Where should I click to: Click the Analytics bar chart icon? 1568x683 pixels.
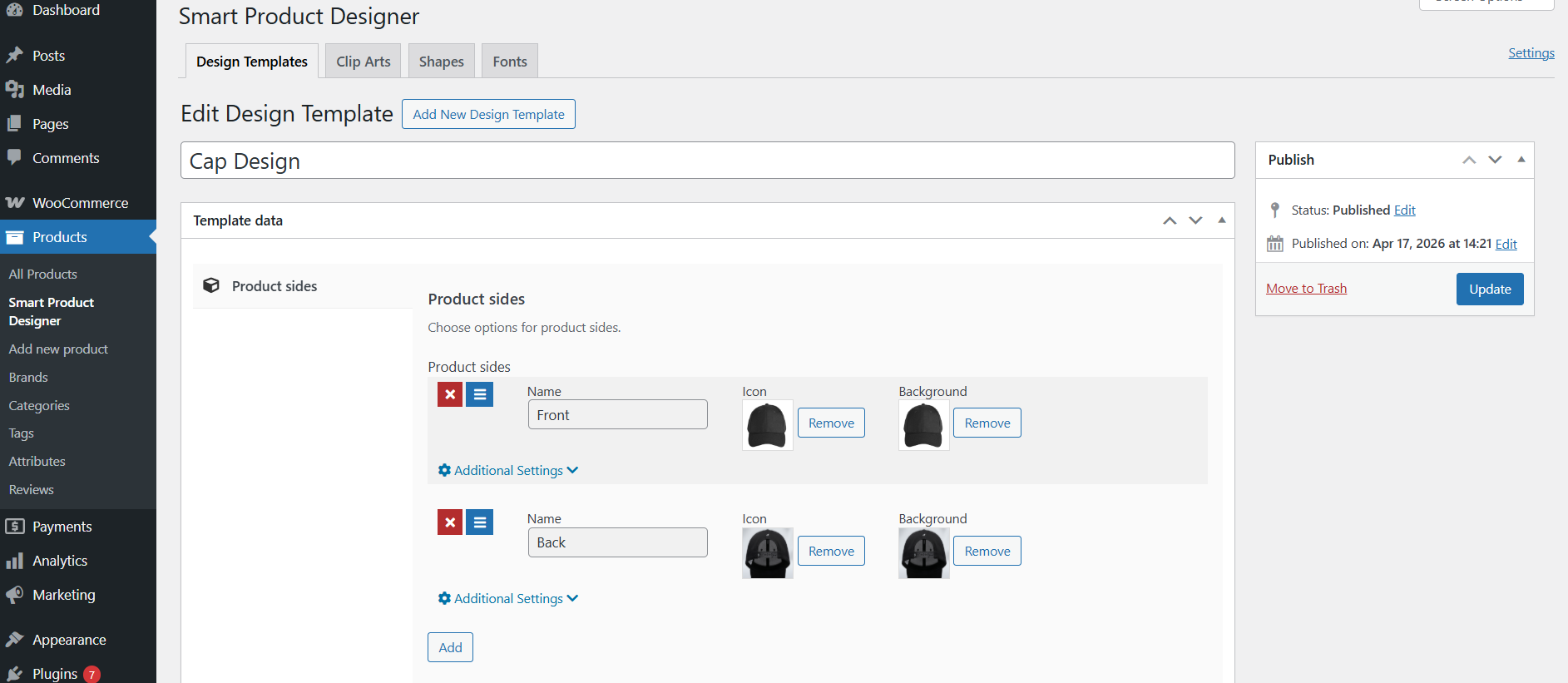[14, 561]
